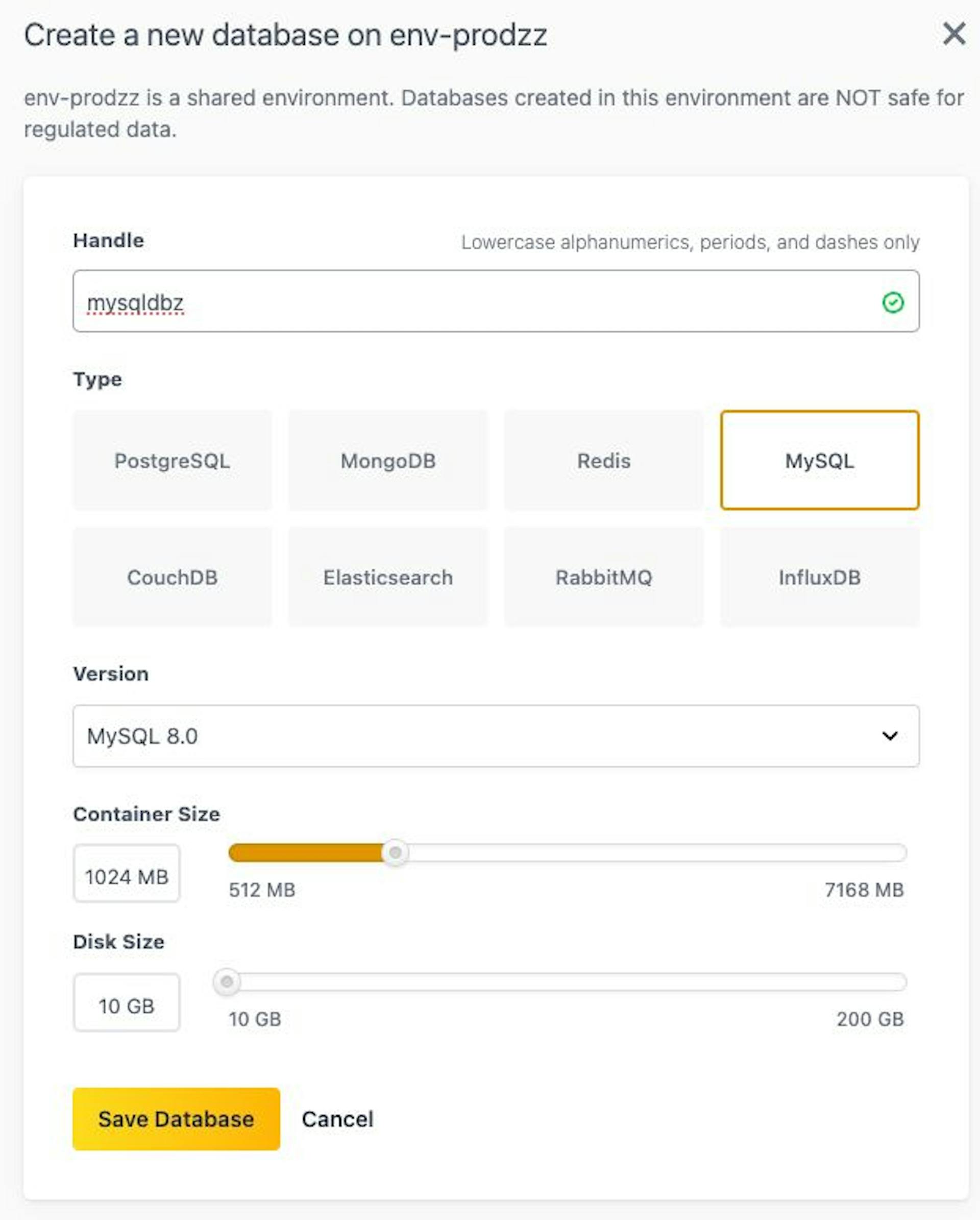
Task: Click the Handle input field
Action: pyautogui.click(x=496, y=301)
